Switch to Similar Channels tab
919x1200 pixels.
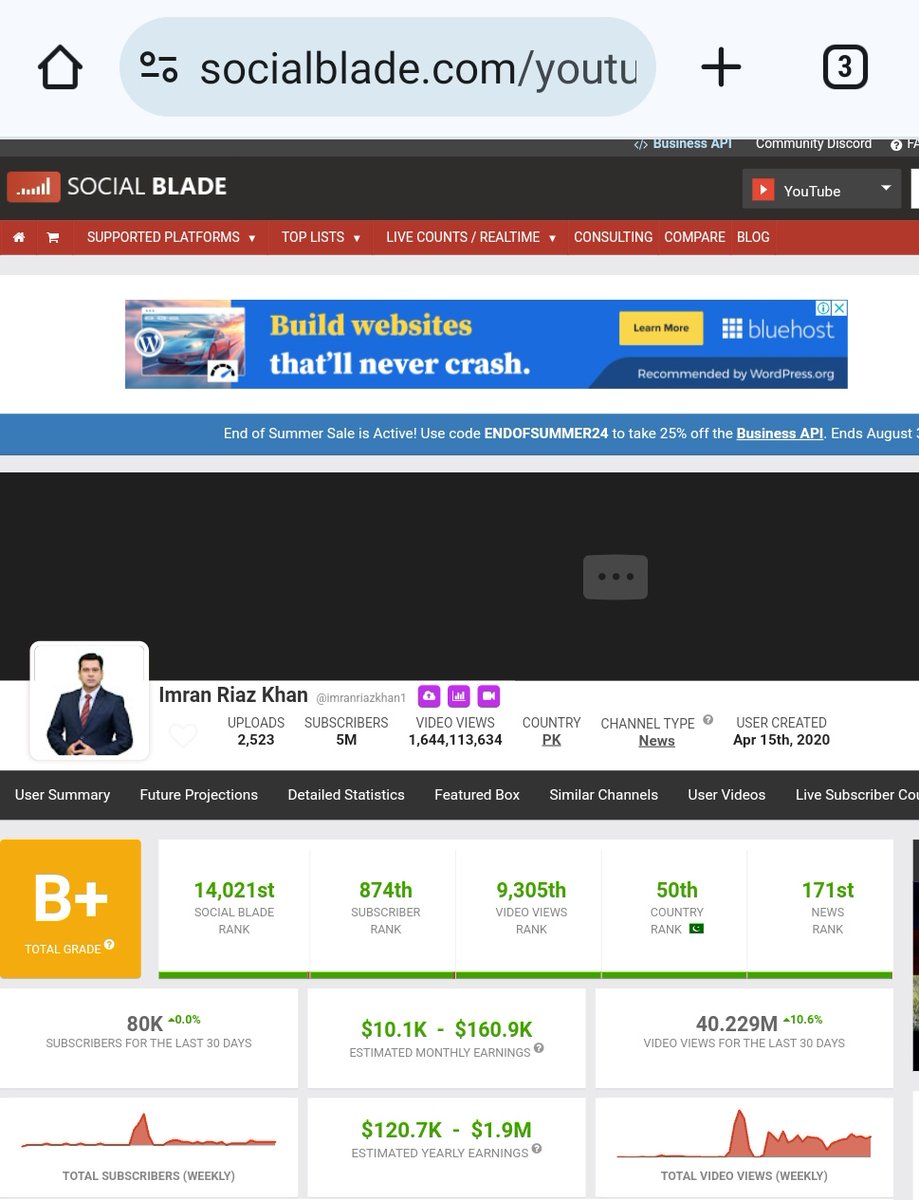(x=604, y=795)
